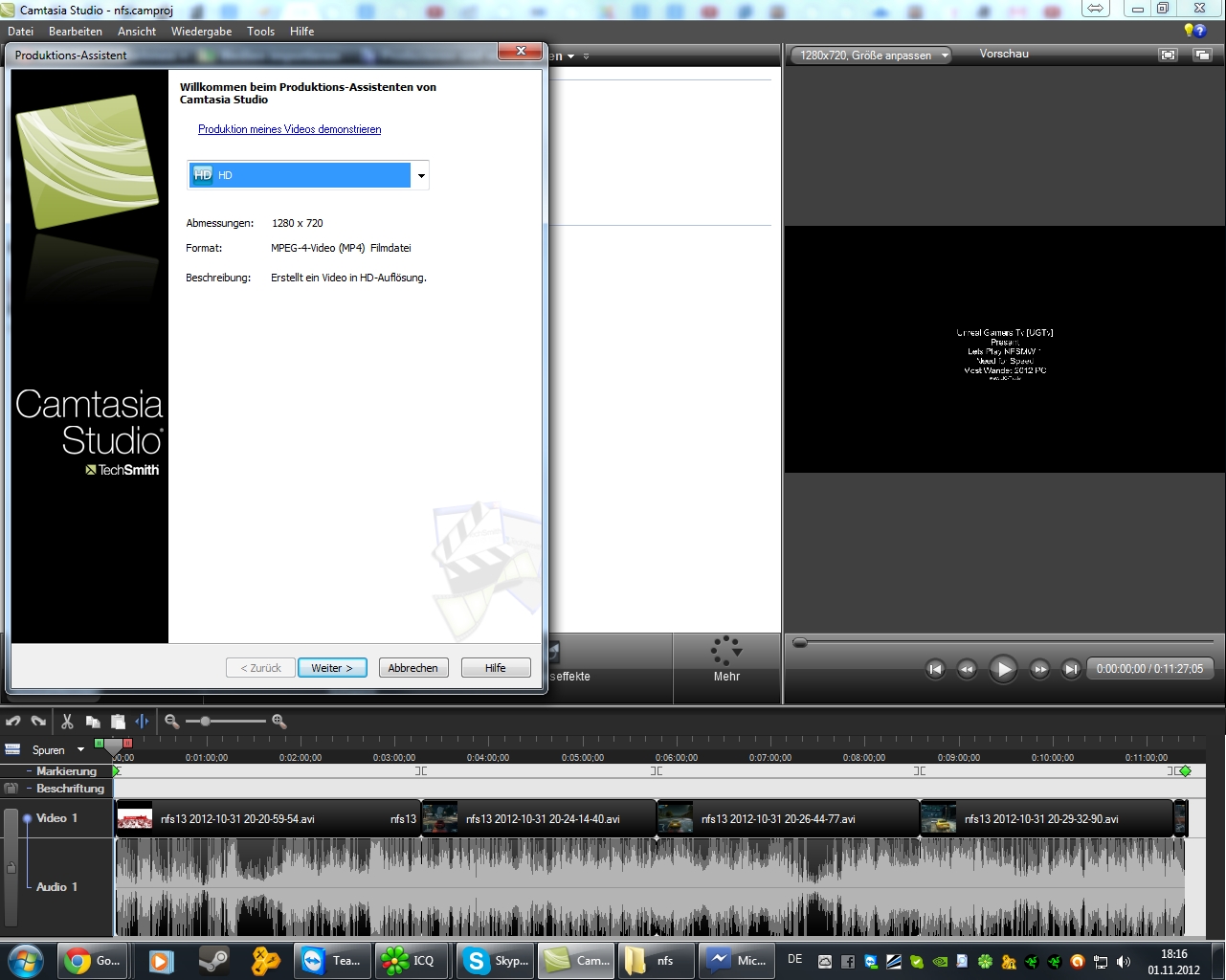Click the network connection tray icon
Screen dimensions: 1226x980
pyautogui.click(x=1101, y=962)
